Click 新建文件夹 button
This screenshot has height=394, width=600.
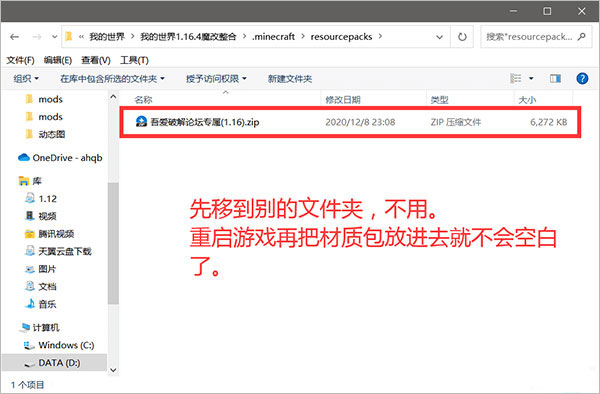pos(290,79)
